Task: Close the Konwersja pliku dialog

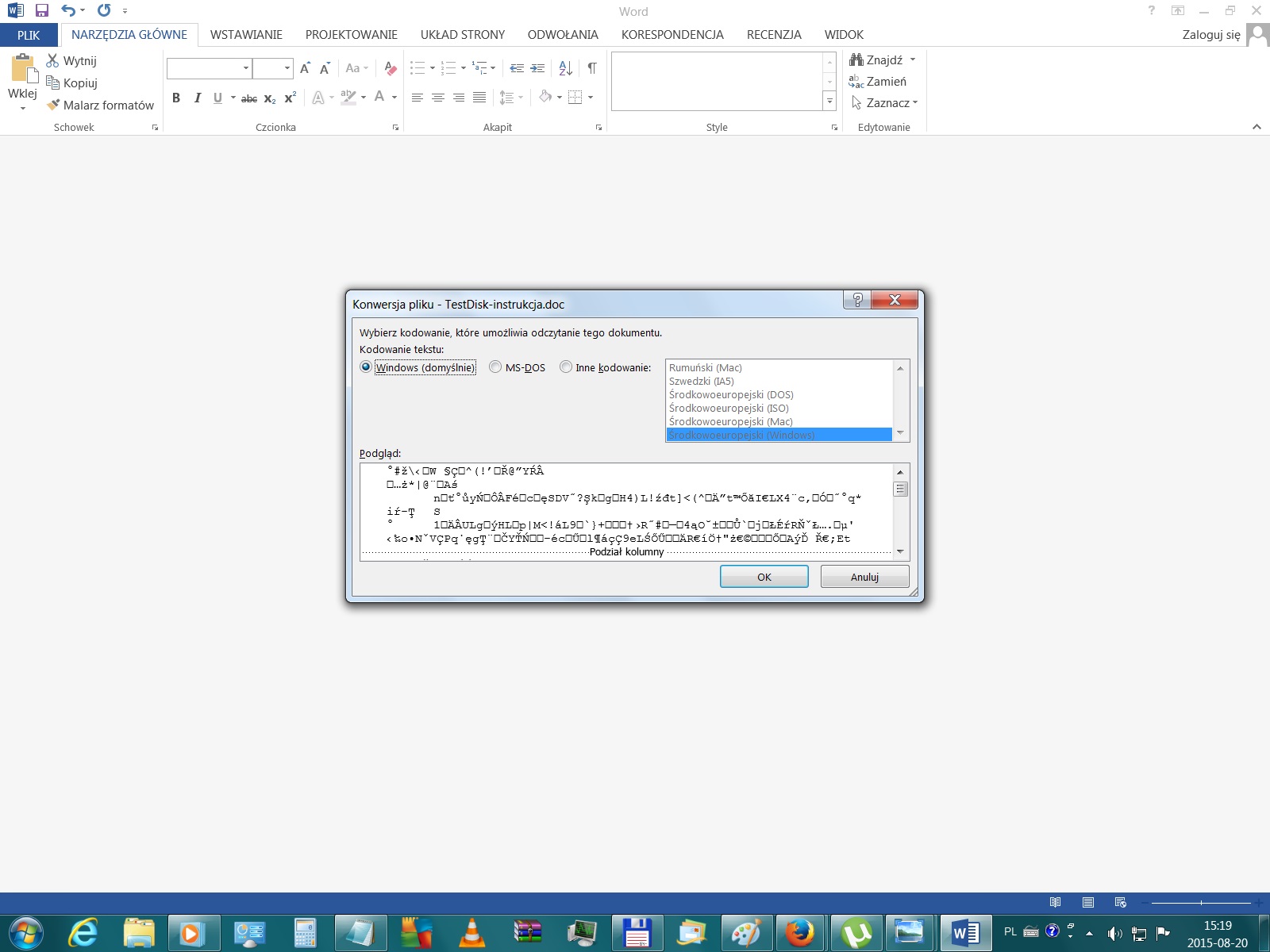Action: (x=895, y=299)
